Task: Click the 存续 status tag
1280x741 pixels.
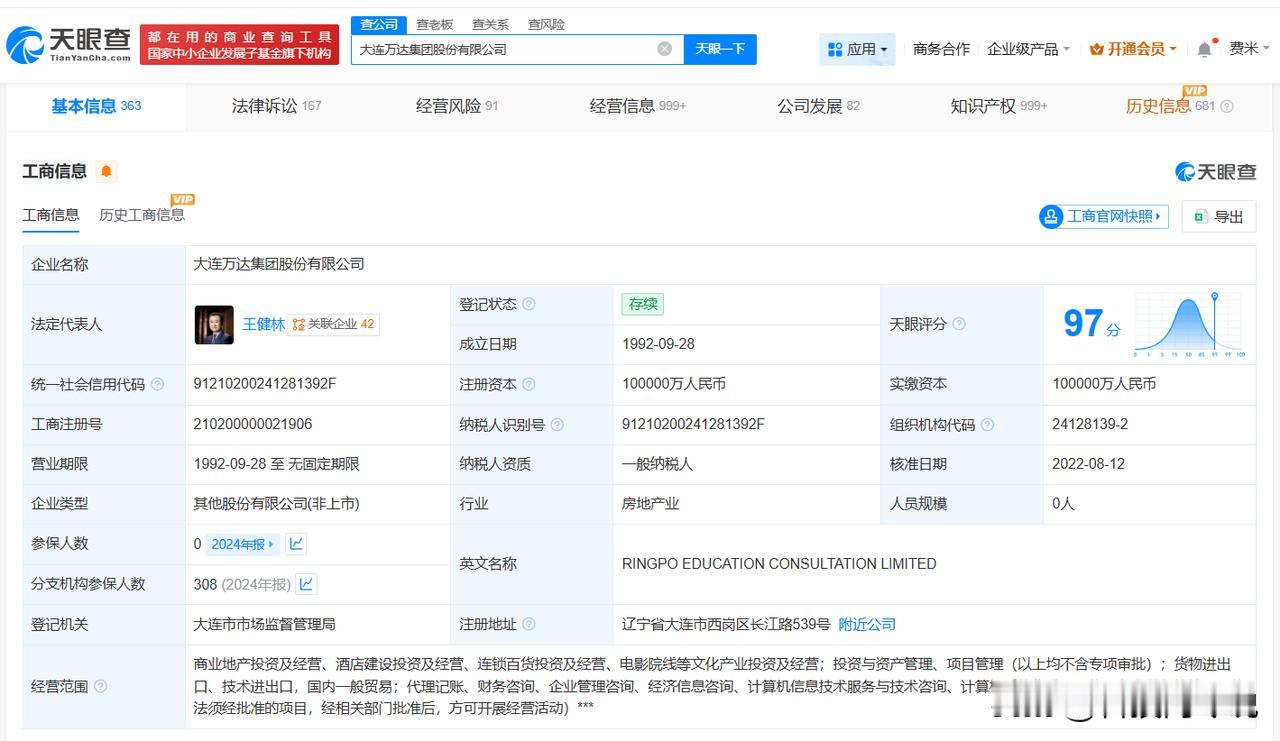Action: 643,304
